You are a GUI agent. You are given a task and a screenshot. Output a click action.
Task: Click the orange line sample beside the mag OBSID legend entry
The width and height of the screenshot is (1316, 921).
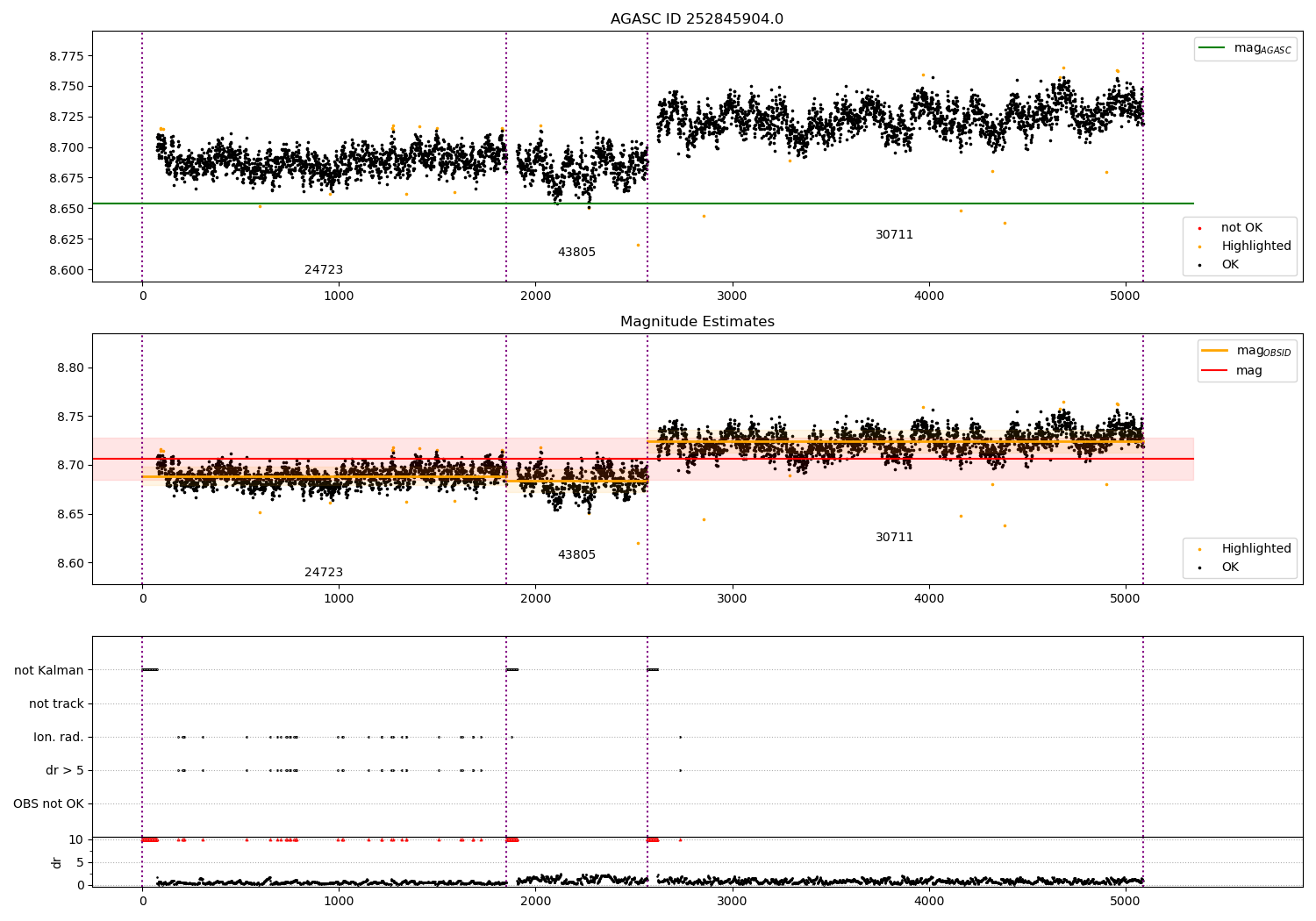pyautogui.click(x=1214, y=350)
